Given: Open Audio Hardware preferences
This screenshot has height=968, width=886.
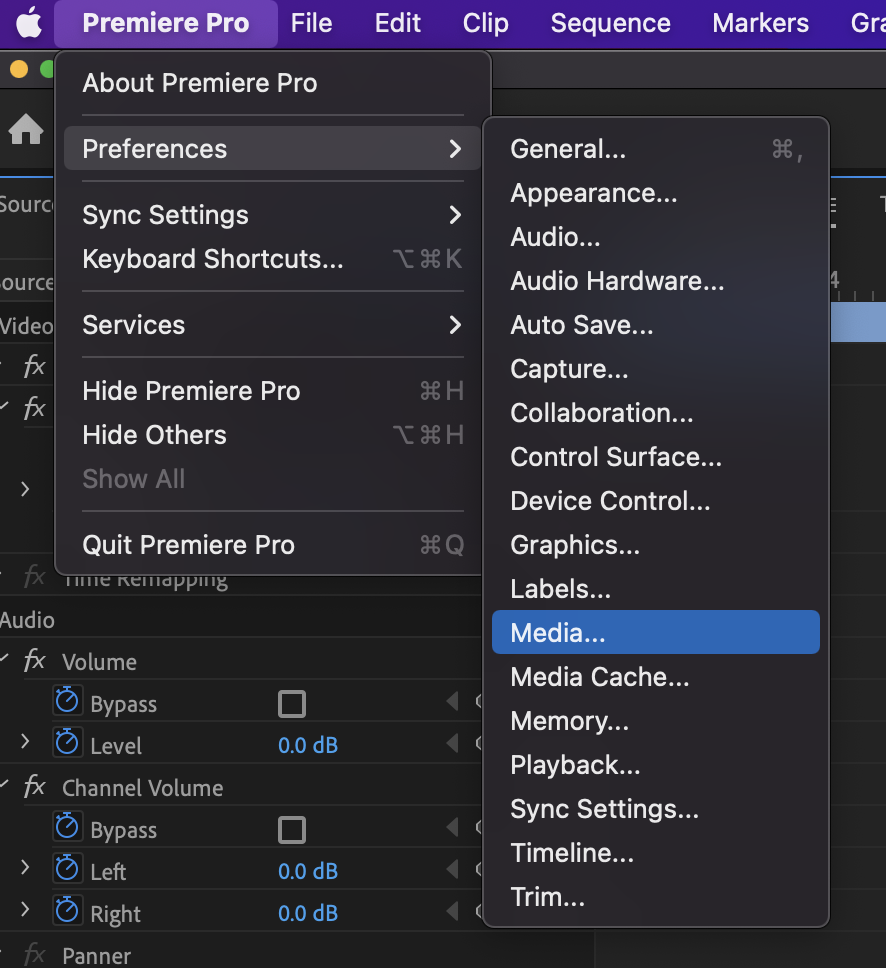Looking at the screenshot, I should pos(656,281).
